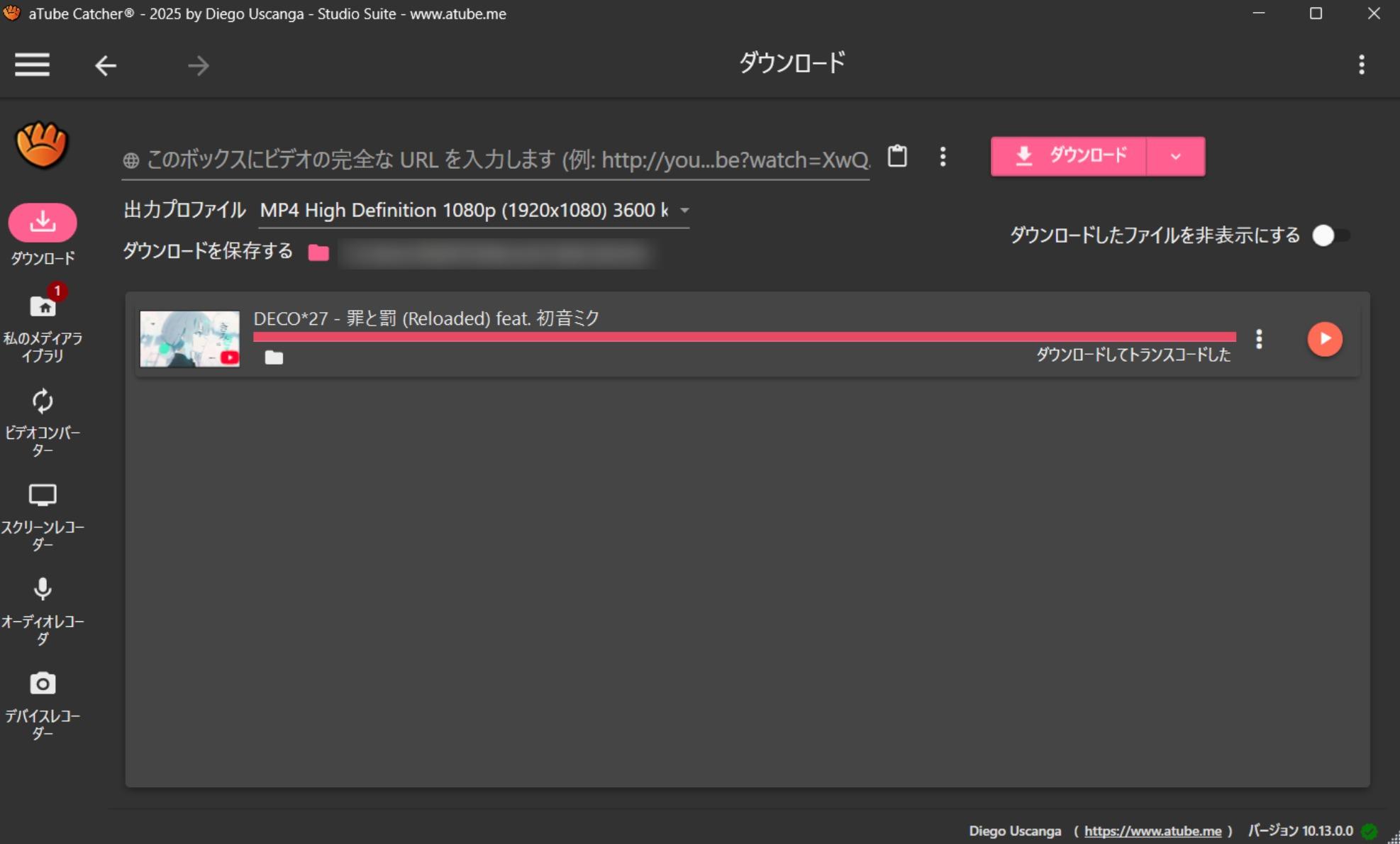Click the ダウンロードを保存する label

(x=208, y=251)
